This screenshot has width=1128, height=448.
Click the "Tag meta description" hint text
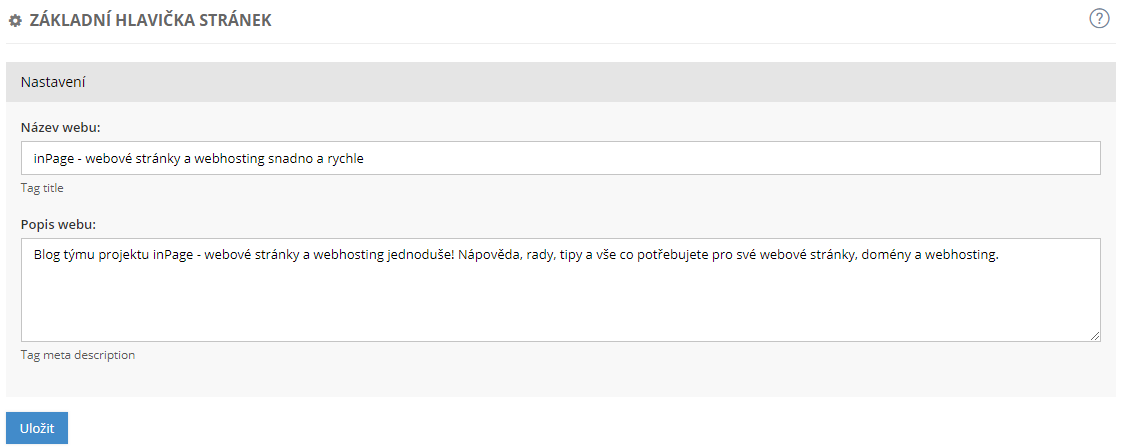pos(78,354)
